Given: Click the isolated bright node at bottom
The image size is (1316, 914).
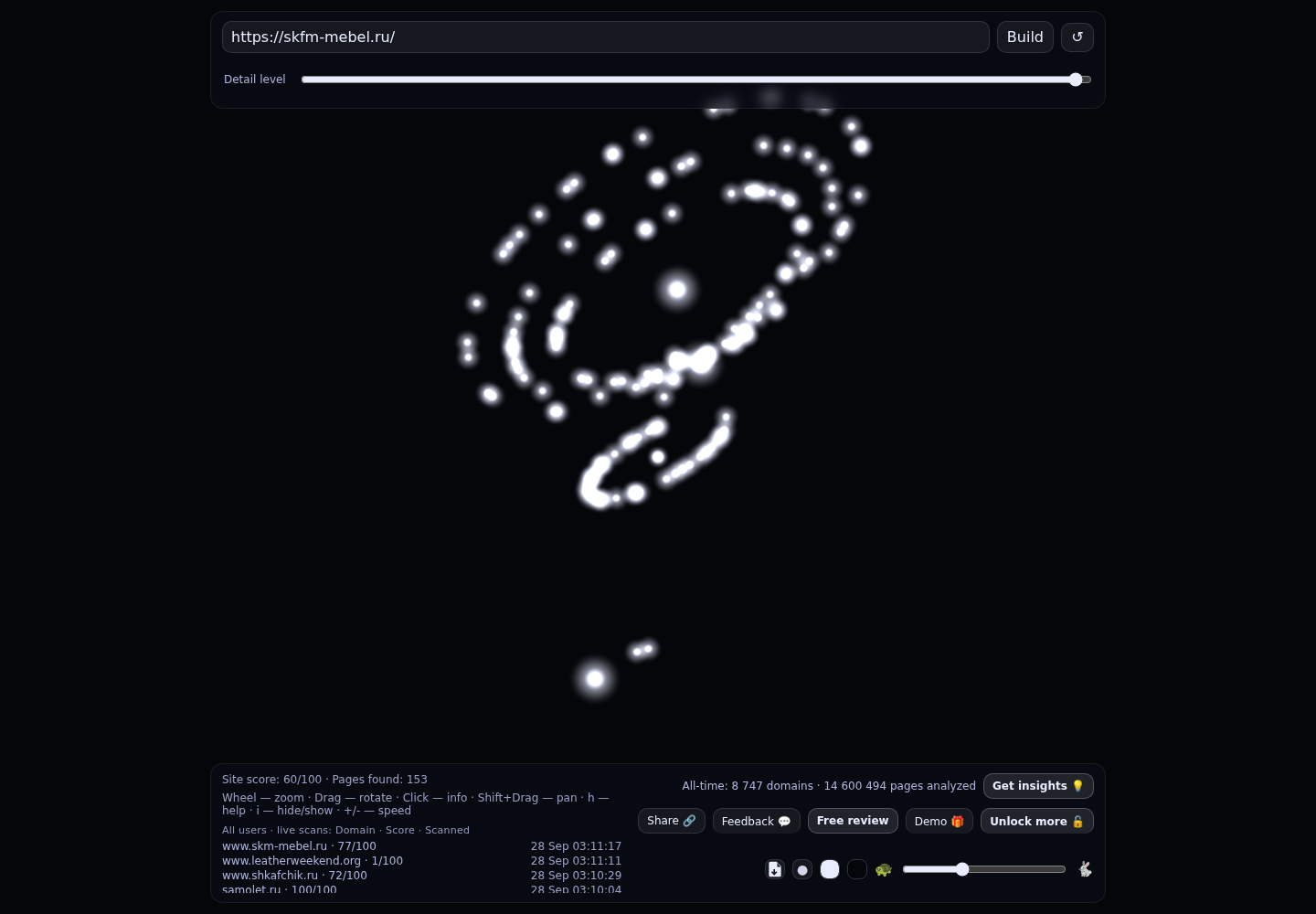Looking at the screenshot, I should click(595, 678).
